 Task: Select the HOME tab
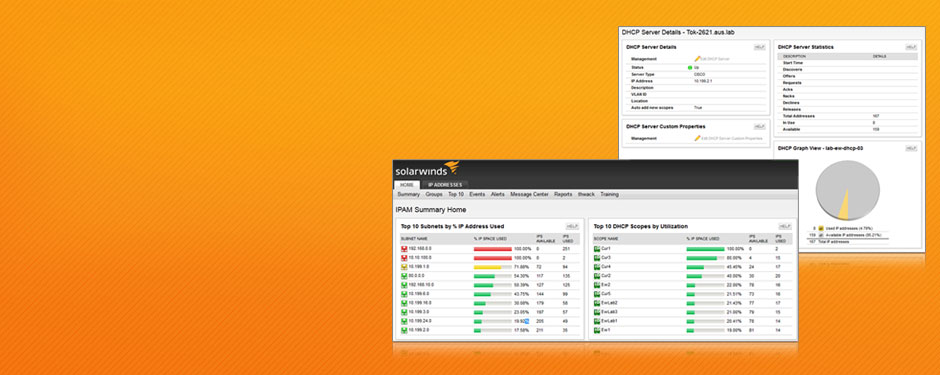click(x=406, y=185)
